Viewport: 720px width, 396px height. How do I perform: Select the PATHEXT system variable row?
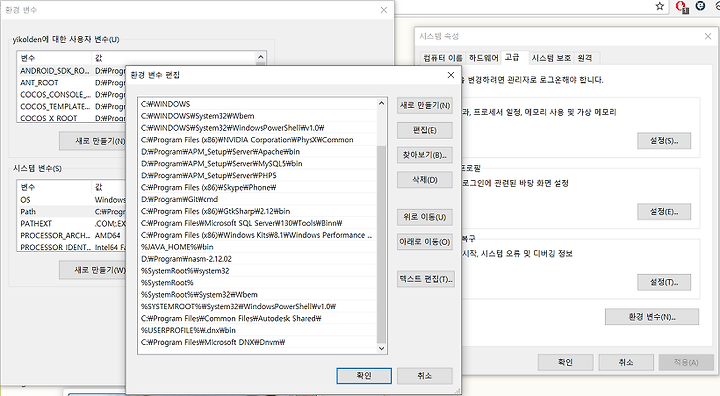click(x=72, y=224)
